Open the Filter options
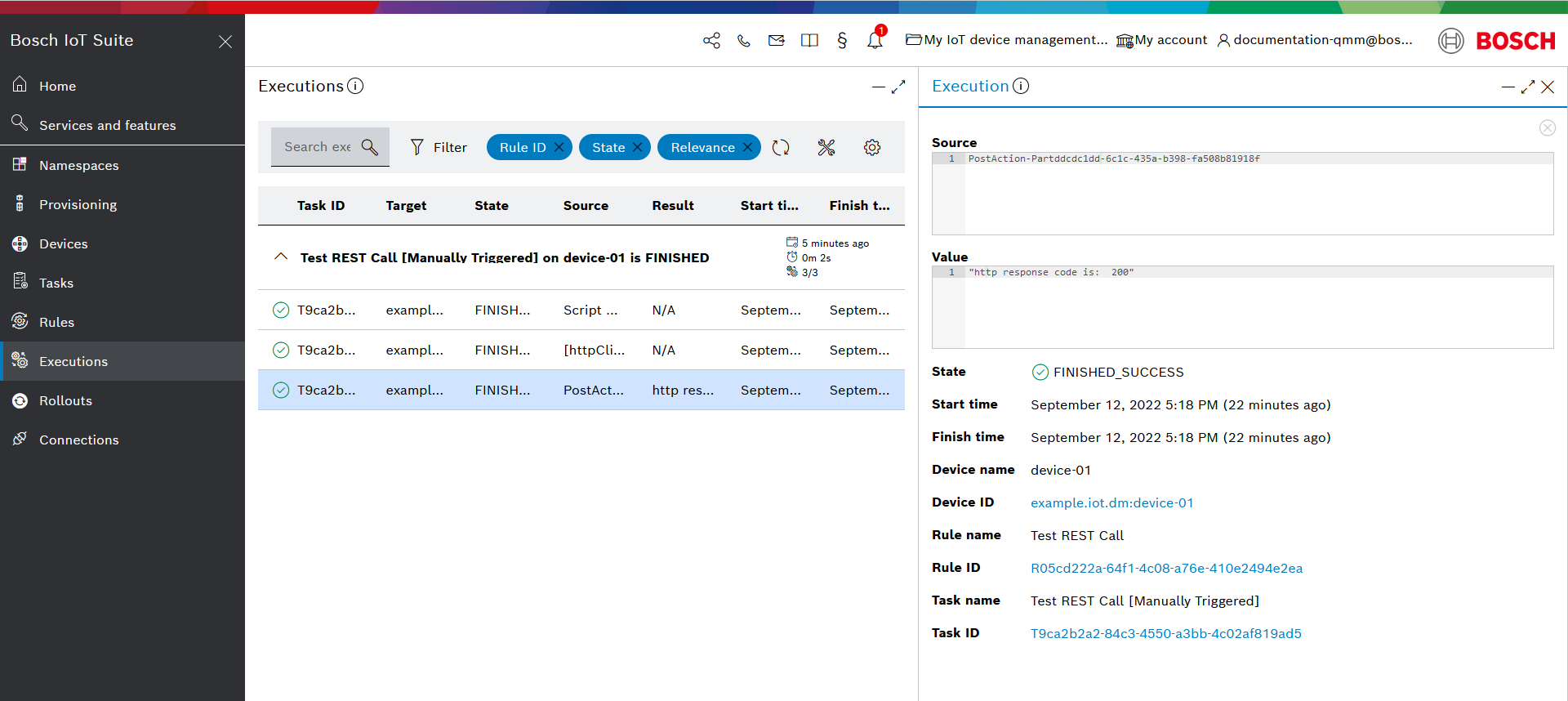 439,147
